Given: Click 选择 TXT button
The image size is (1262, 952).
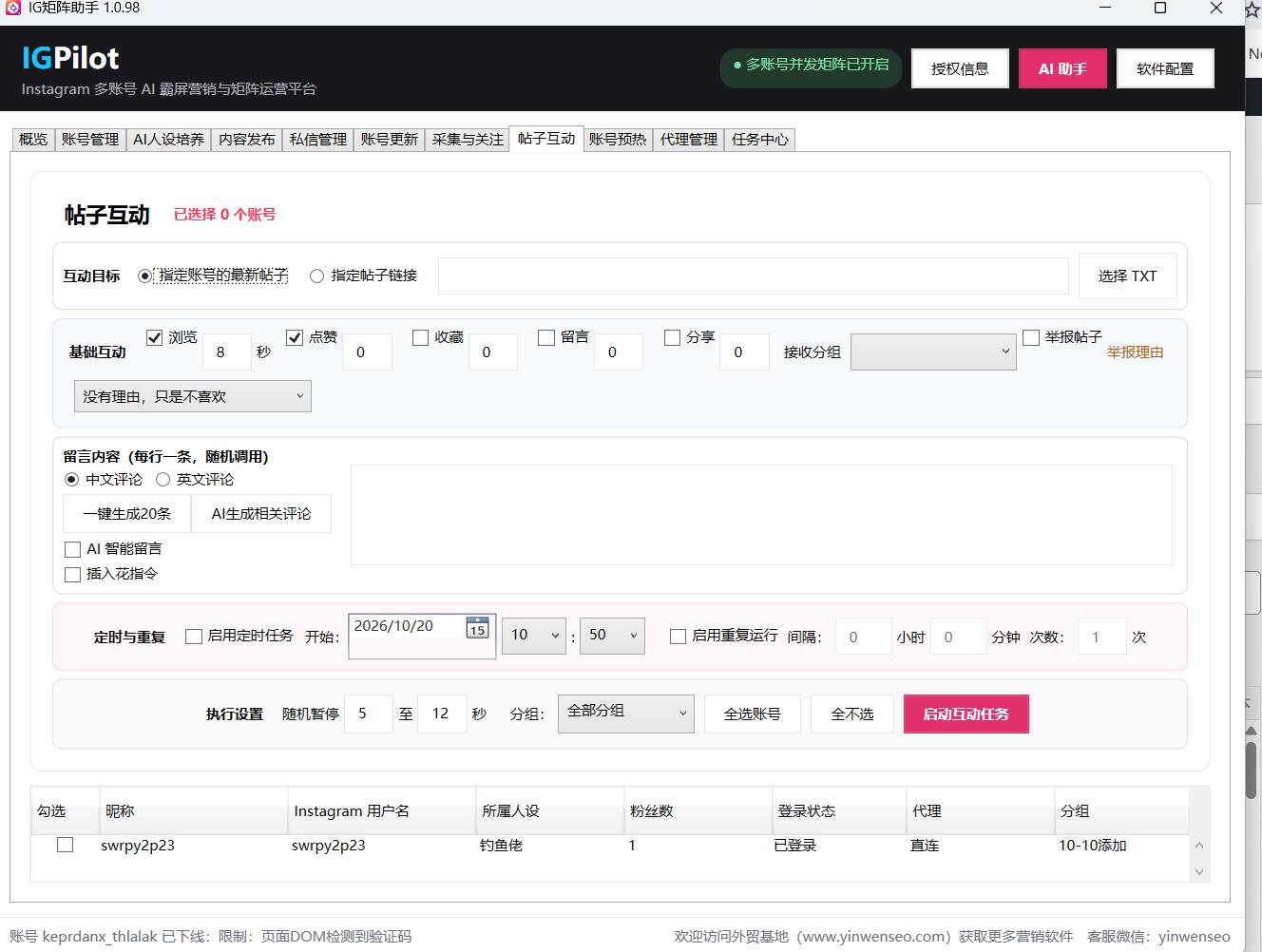Looking at the screenshot, I should 1128,276.
